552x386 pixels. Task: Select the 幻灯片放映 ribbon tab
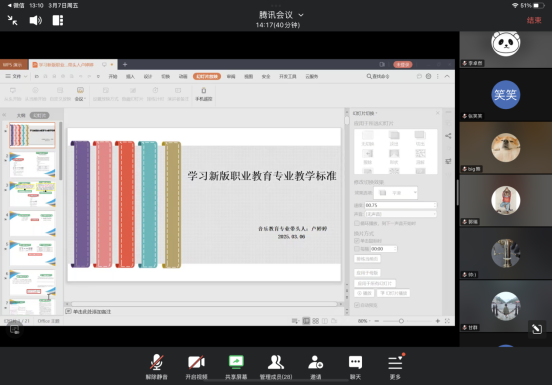coord(207,76)
